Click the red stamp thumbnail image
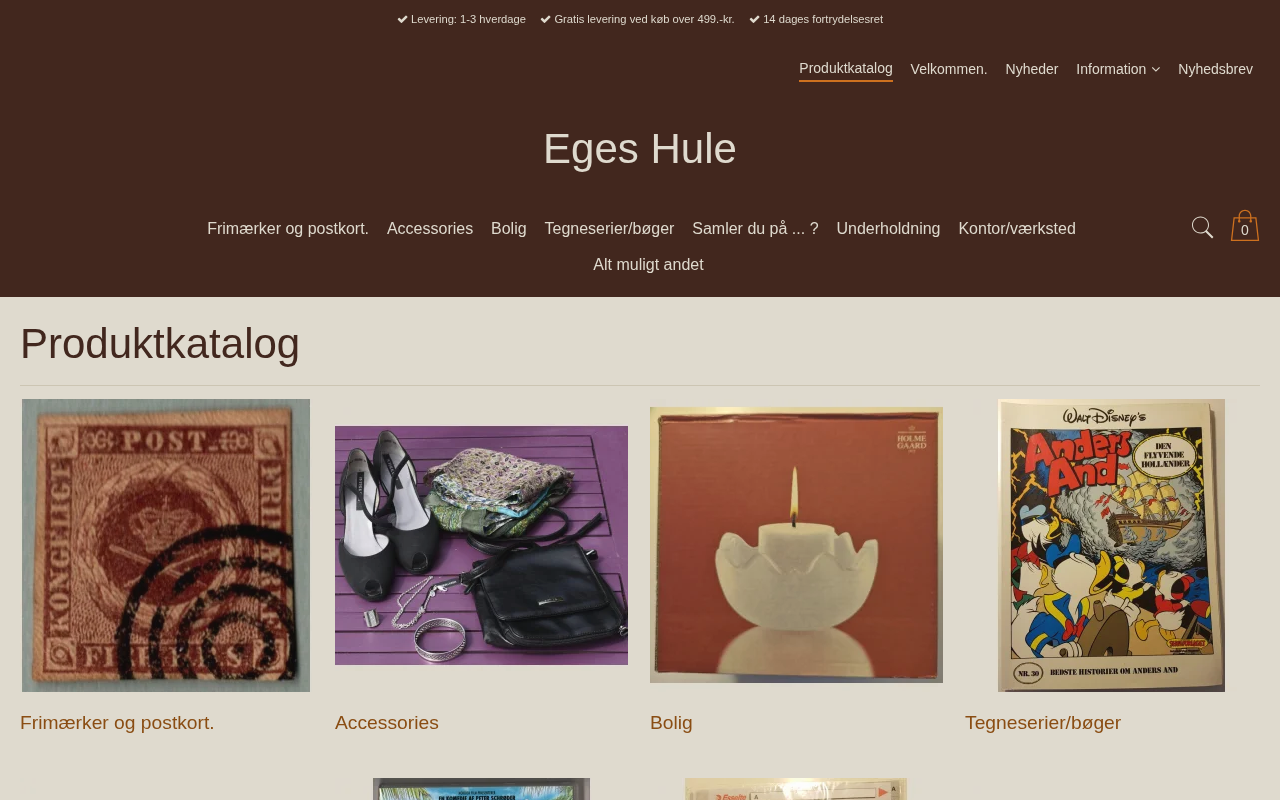This screenshot has width=1280, height=800. (x=166, y=545)
